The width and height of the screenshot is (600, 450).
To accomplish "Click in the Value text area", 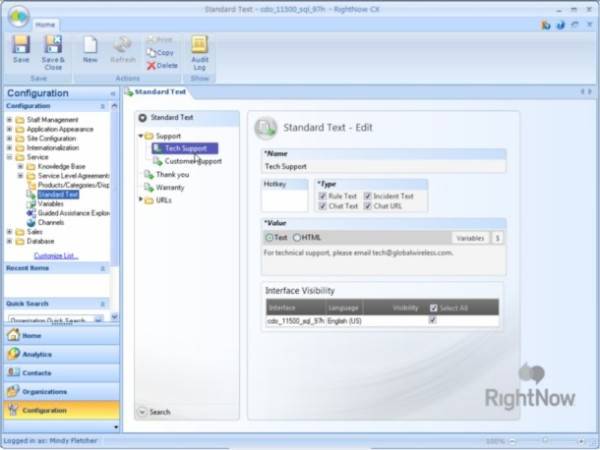I will pos(383,259).
